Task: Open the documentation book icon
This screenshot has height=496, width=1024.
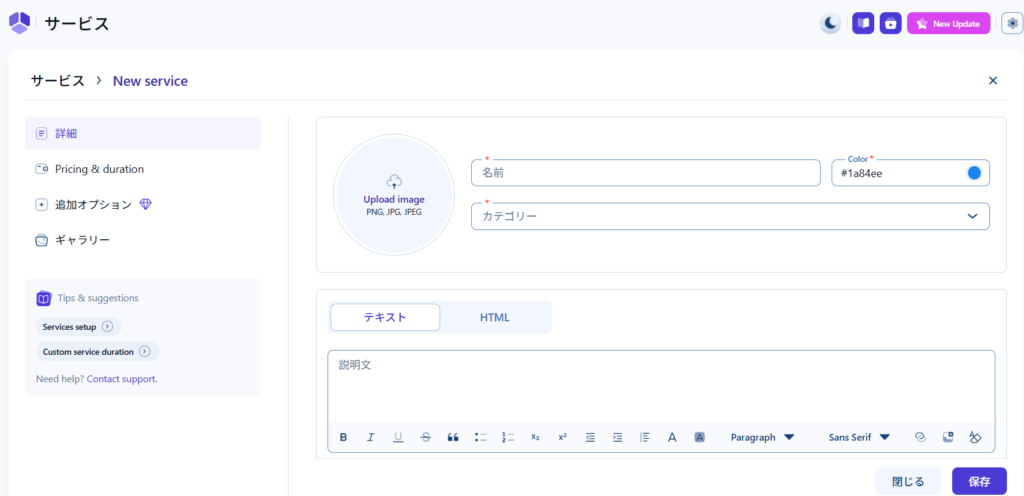Action: coord(862,23)
